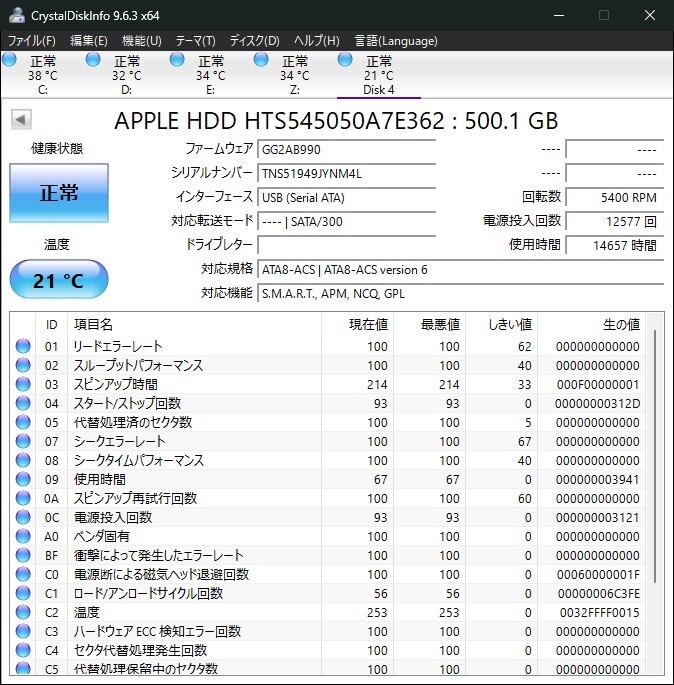Click the previous disk arrow button

21,119
